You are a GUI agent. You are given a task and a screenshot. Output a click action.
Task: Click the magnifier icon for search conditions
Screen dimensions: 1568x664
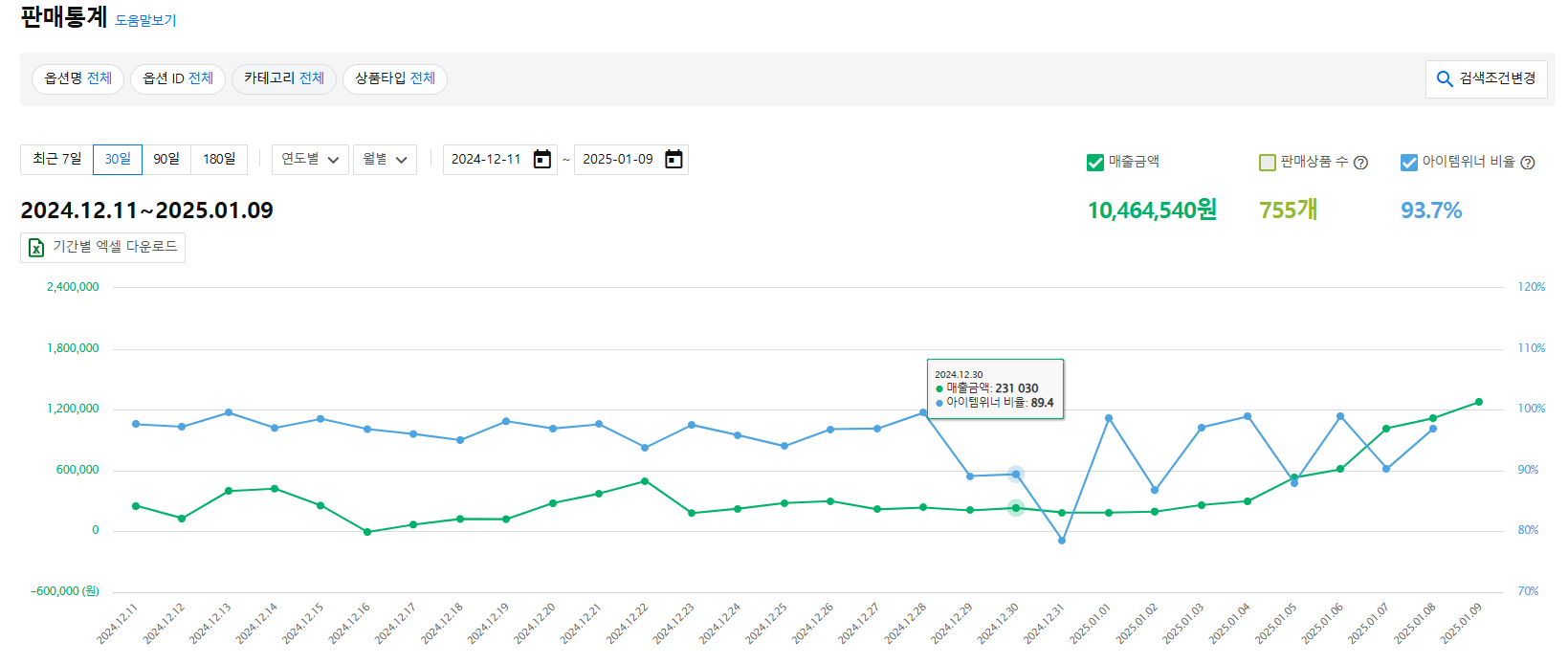pyautogui.click(x=1445, y=79)
